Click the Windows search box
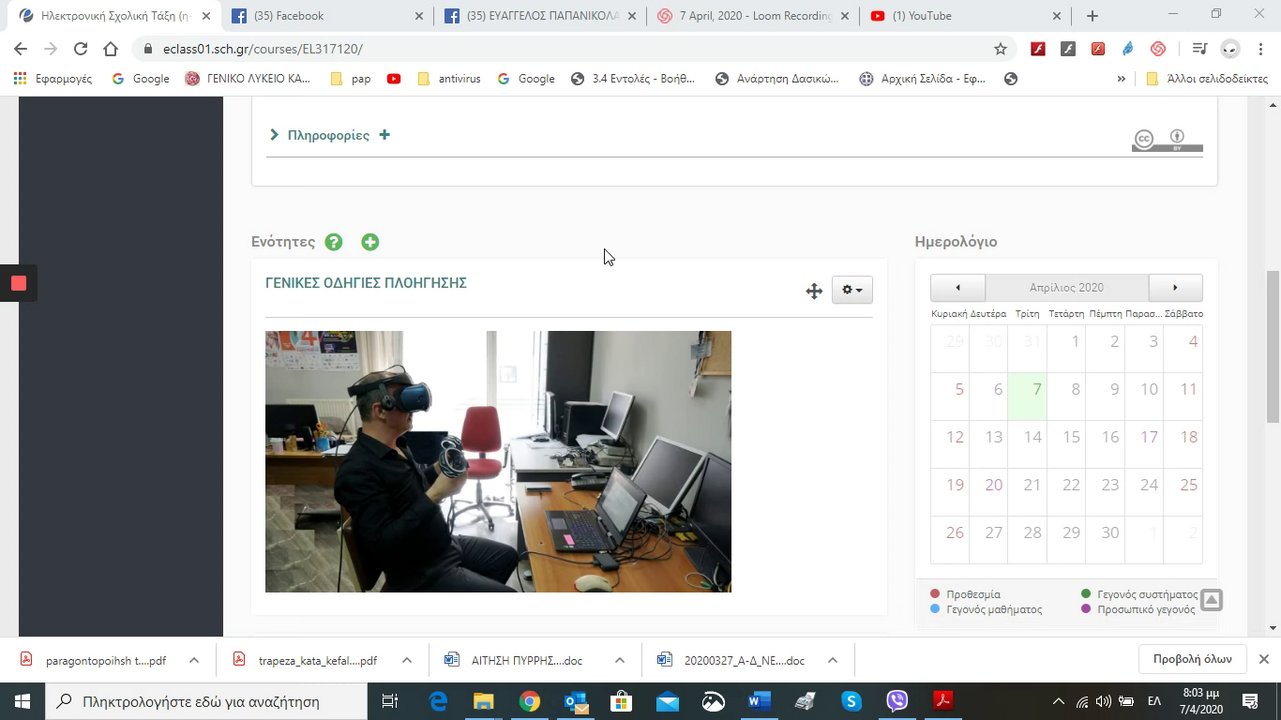Screen dimensions: 1281x720 207,701
